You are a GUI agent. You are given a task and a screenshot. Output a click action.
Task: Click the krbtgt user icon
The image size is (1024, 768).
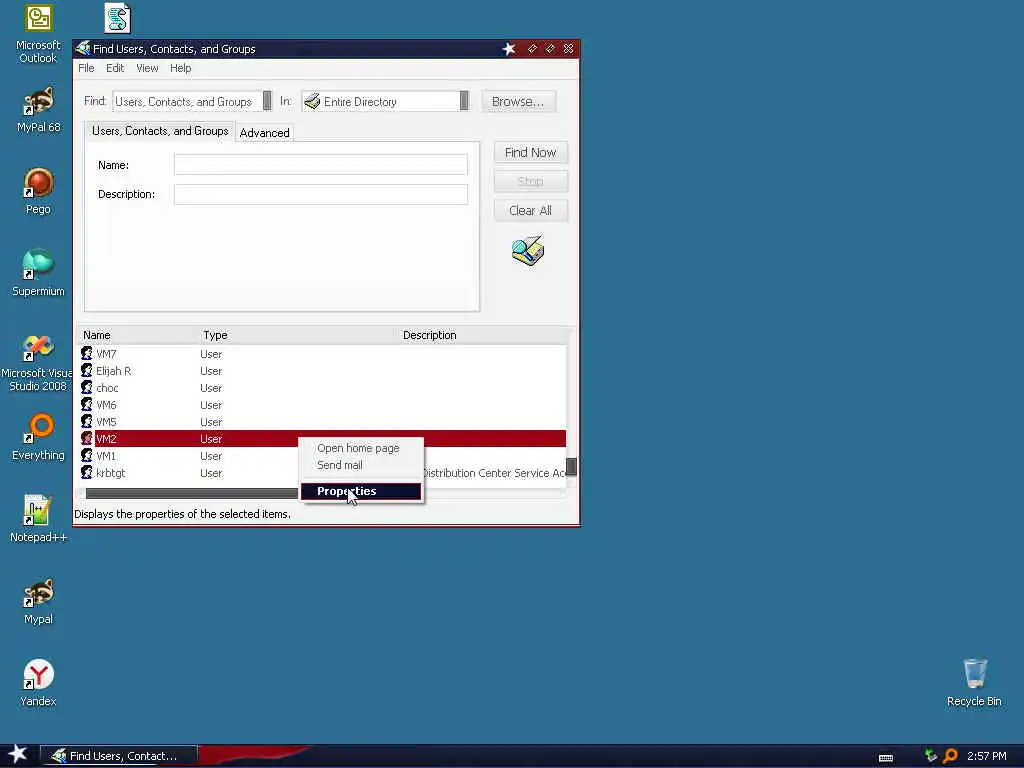tap(86, 472)
